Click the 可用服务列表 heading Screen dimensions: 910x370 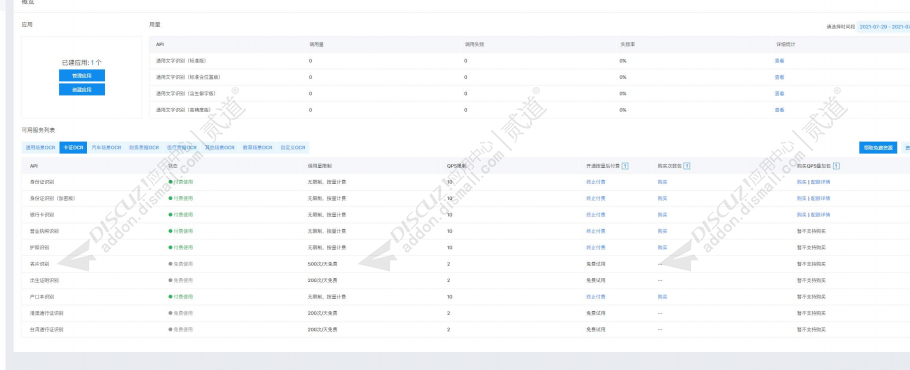[39, 130]
